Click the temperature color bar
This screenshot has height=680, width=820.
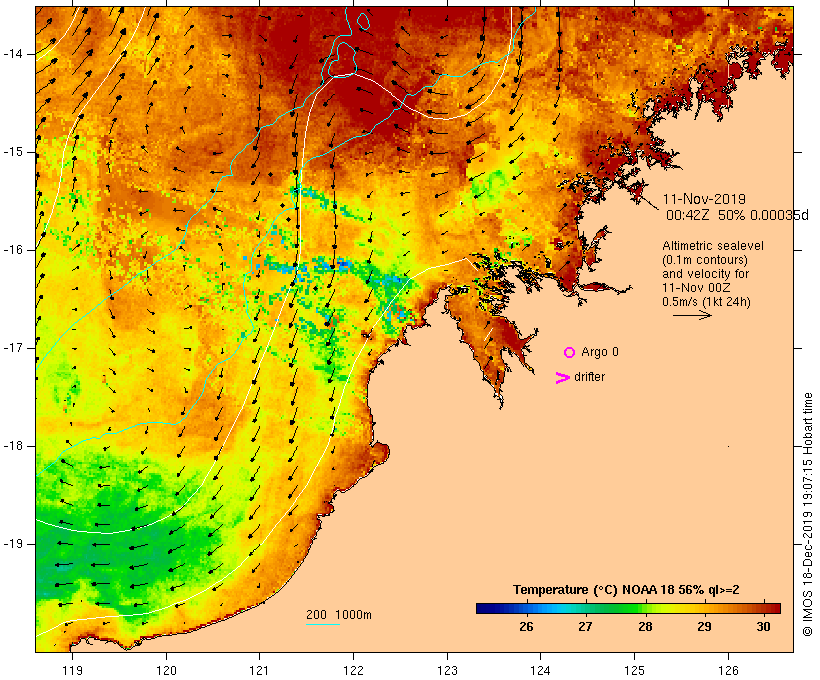(x=628, y=608)
